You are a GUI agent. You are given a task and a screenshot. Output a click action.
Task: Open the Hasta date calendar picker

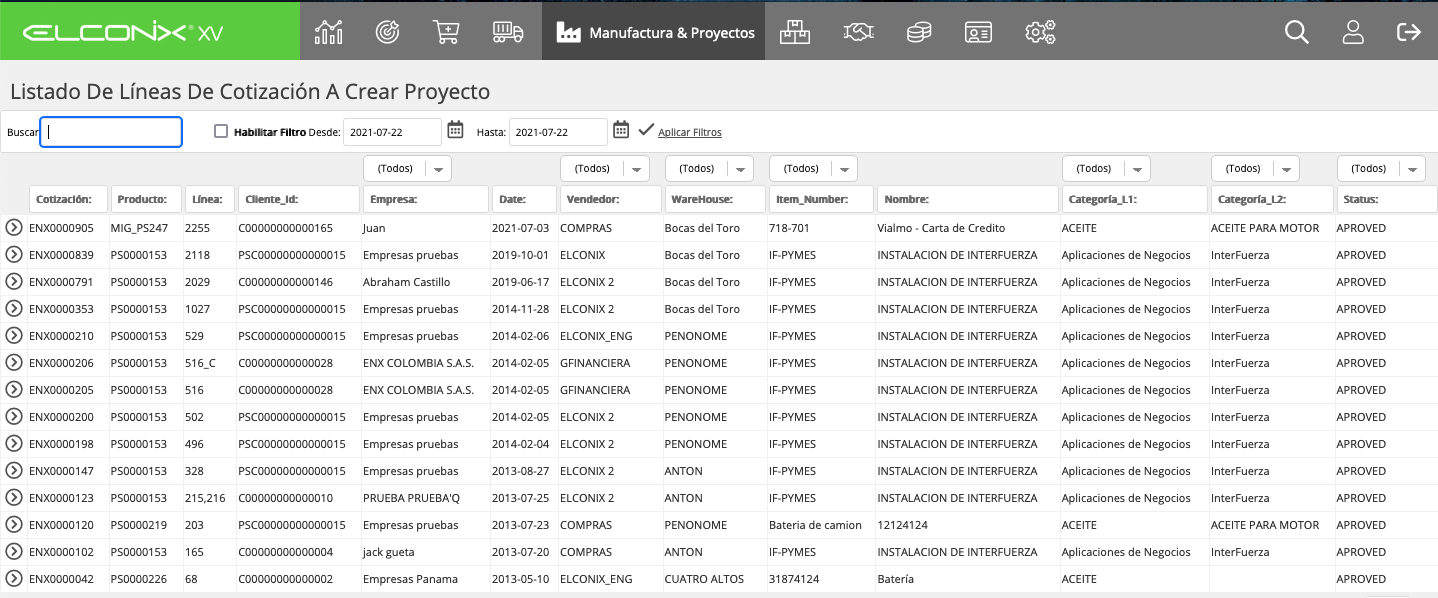point(621,129)
